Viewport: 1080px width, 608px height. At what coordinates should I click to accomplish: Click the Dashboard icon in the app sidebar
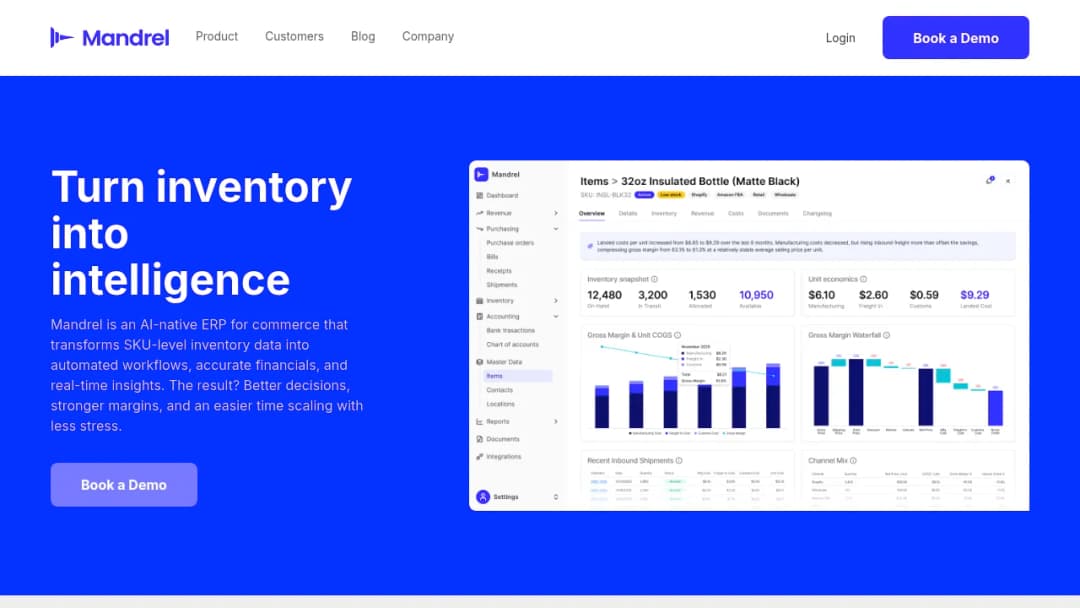tap(479, 196)
